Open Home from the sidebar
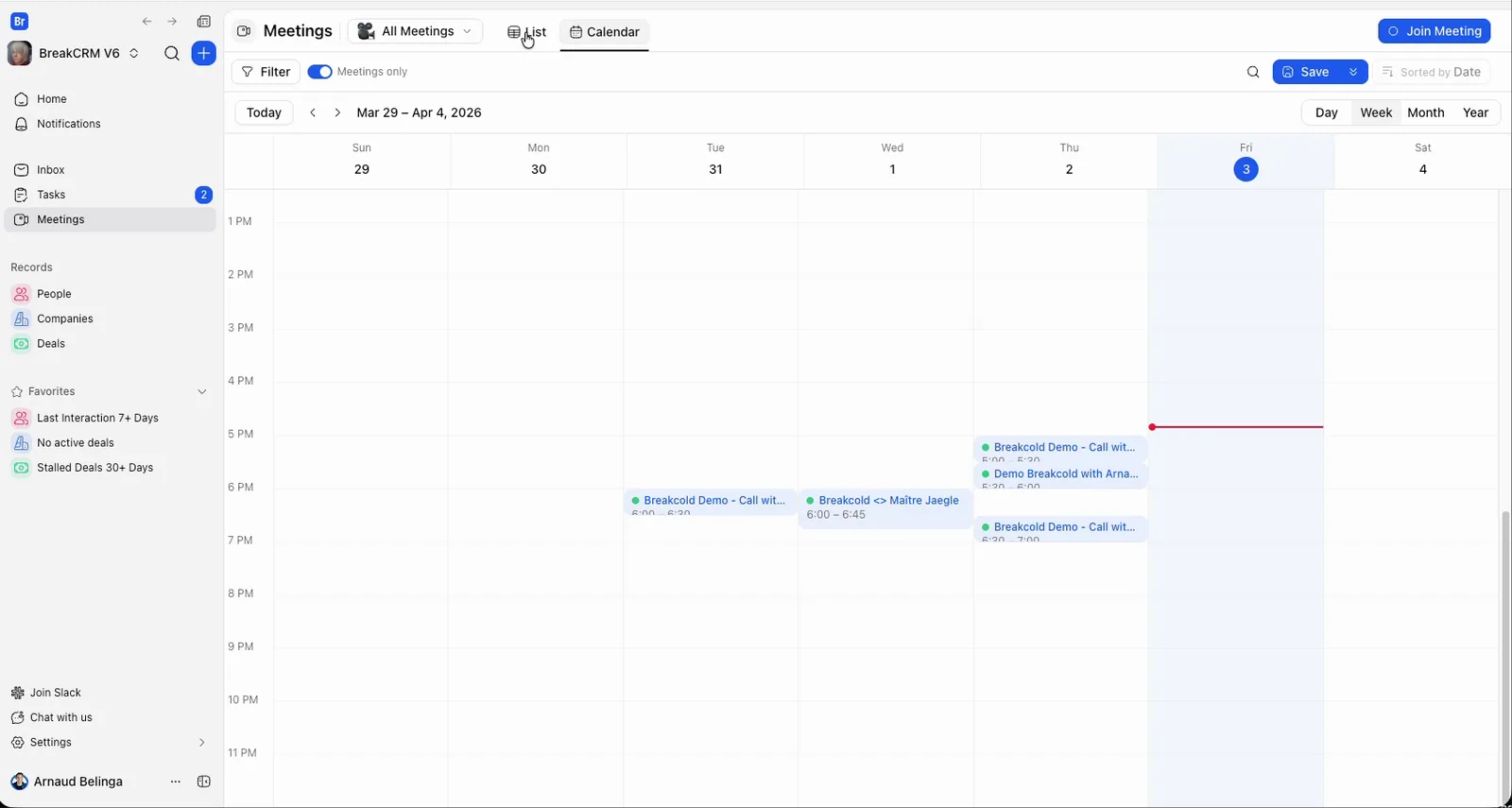1512x808 pixels. pyautogui.click(x=111, y=99)
